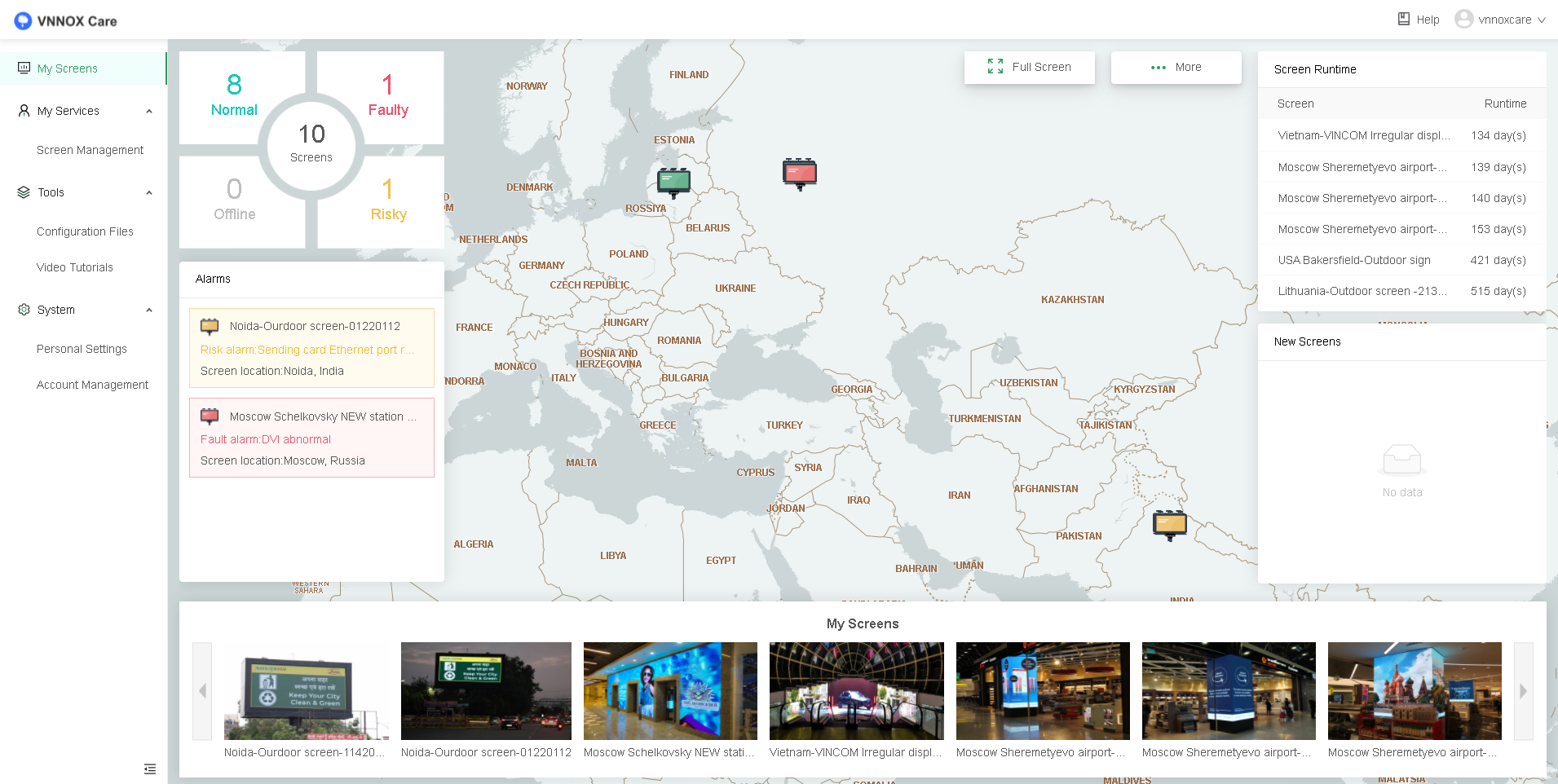Click the green screen marker on the map

[x=673, y=182]
